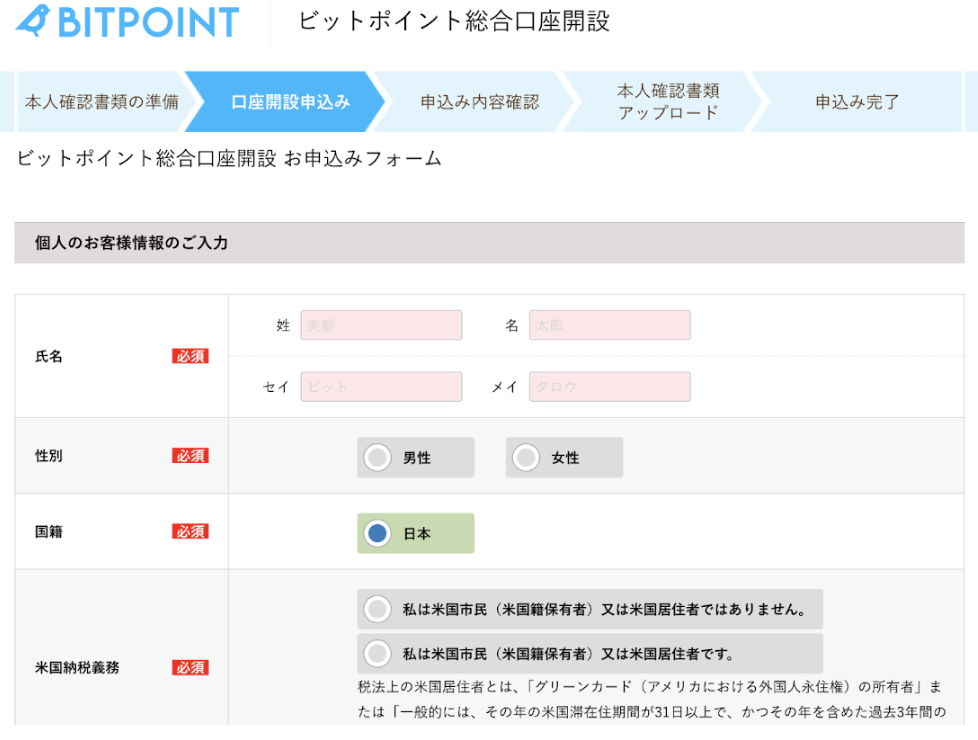Image resolution: width=978 pixels, height=740 pixels.
Task: Click the 性別 row label
Action: coord(49,455)
